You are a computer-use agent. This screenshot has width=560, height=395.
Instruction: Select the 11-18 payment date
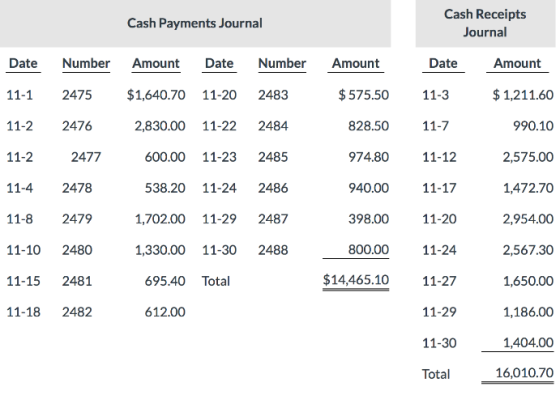click(24, 312)
